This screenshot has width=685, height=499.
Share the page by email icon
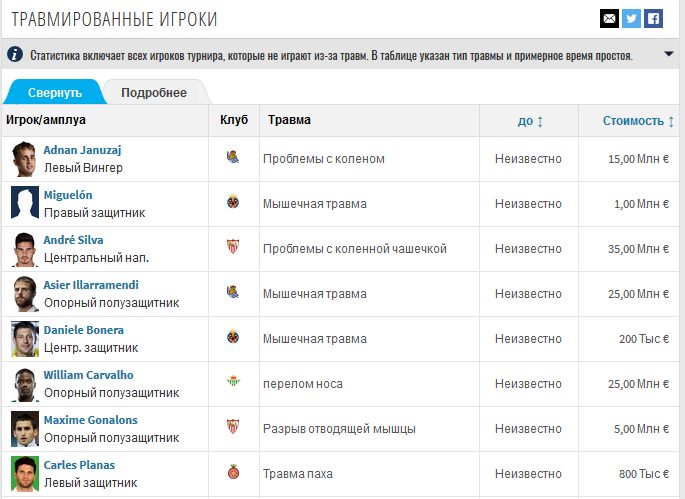coord(609,18)
